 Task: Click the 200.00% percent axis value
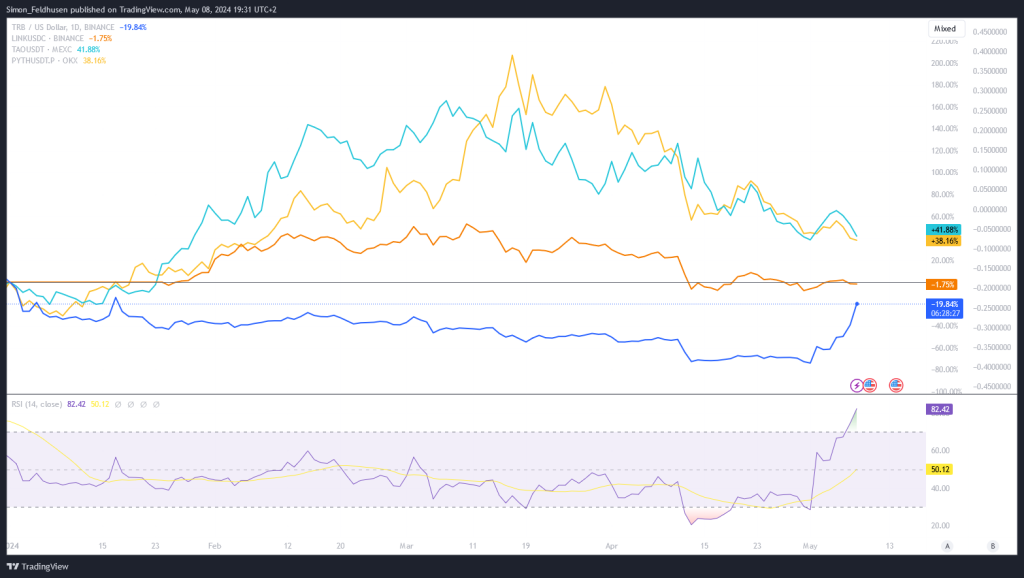tap(945, 63)
